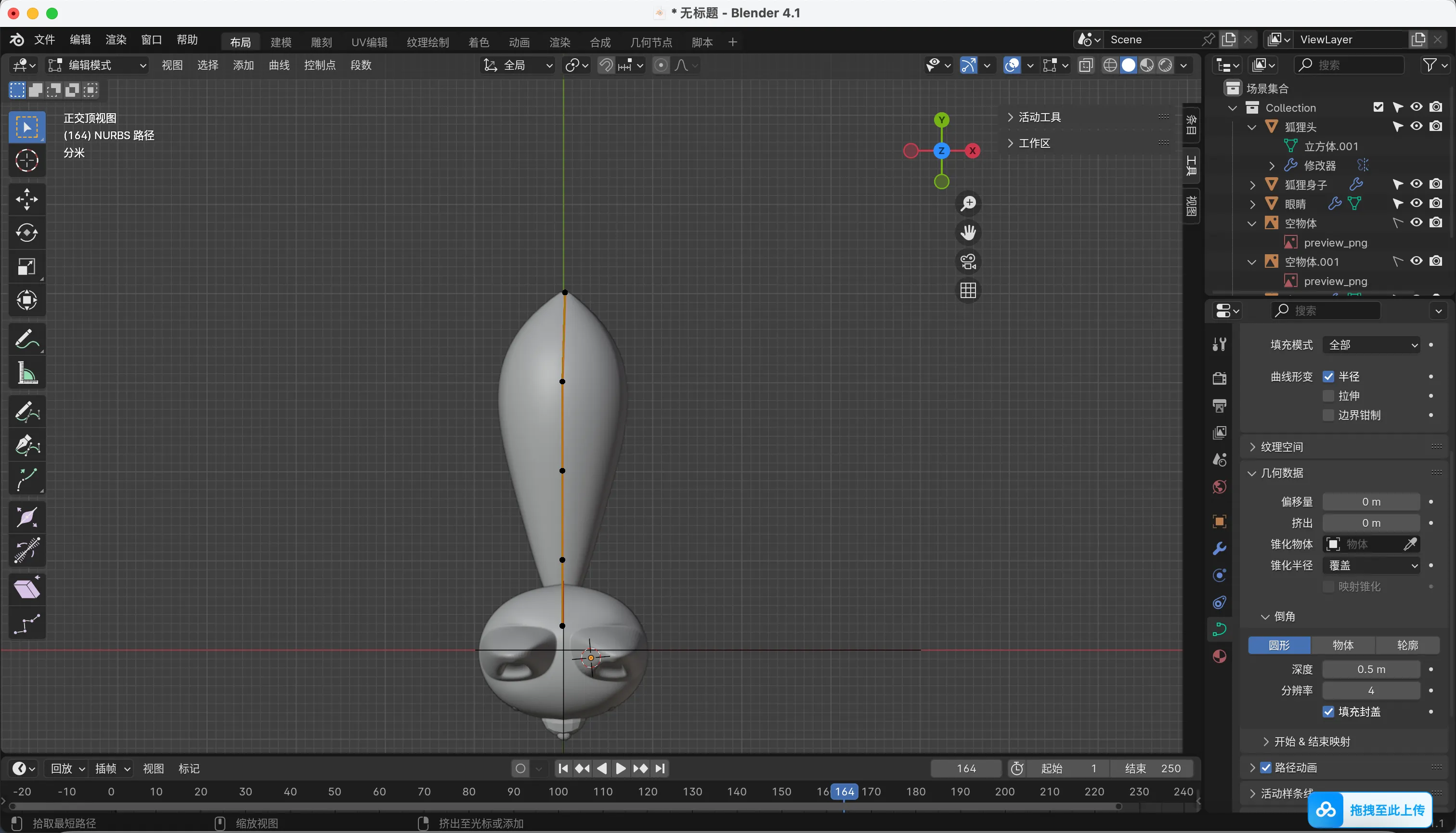Open the 填充模式 dropdown
1456x833 pixels.
click(1371, 345)
